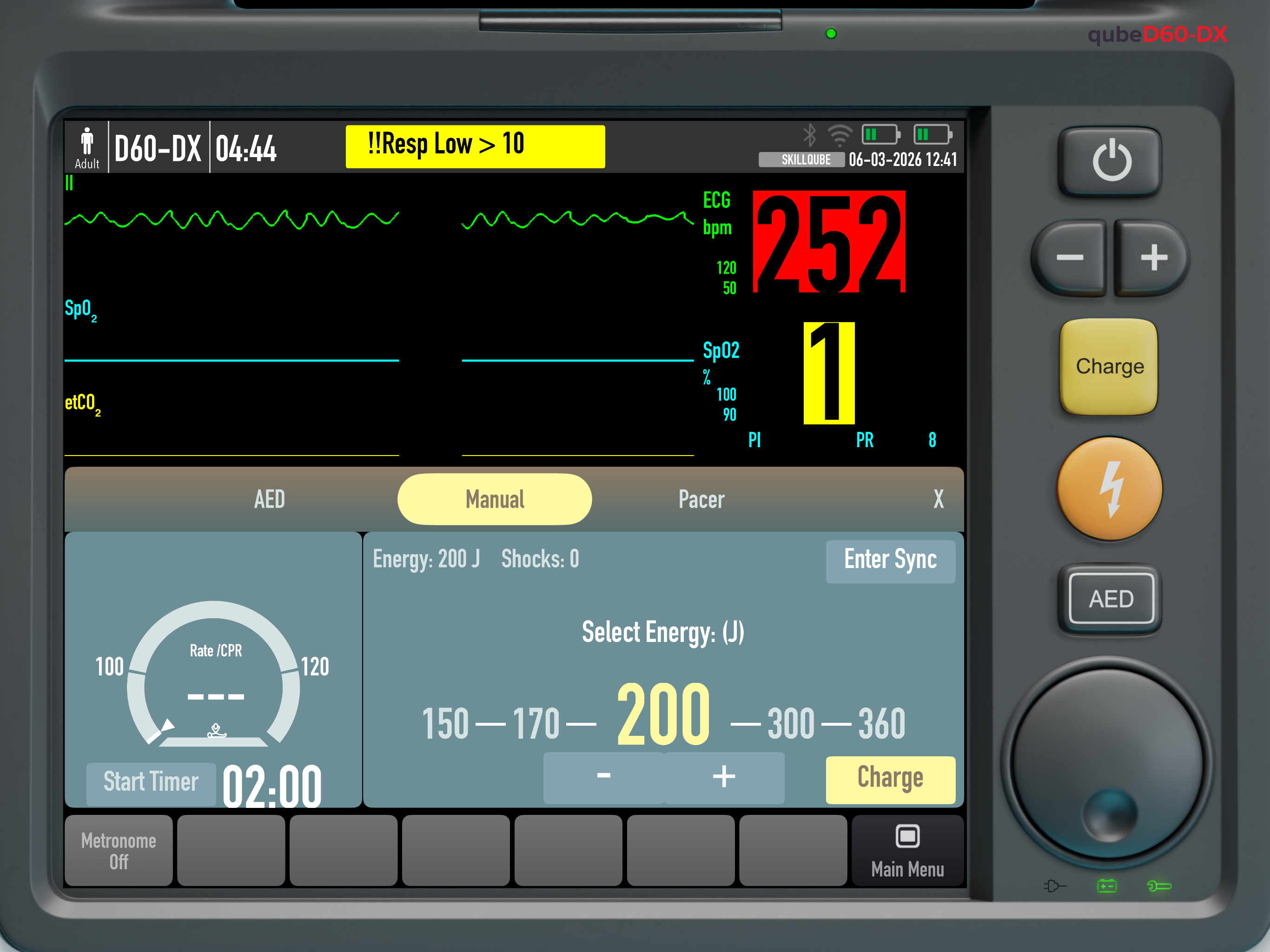Click the SpO2 value 1 readout
Viewport: 1270px width, 952px height.
point(828,373)
